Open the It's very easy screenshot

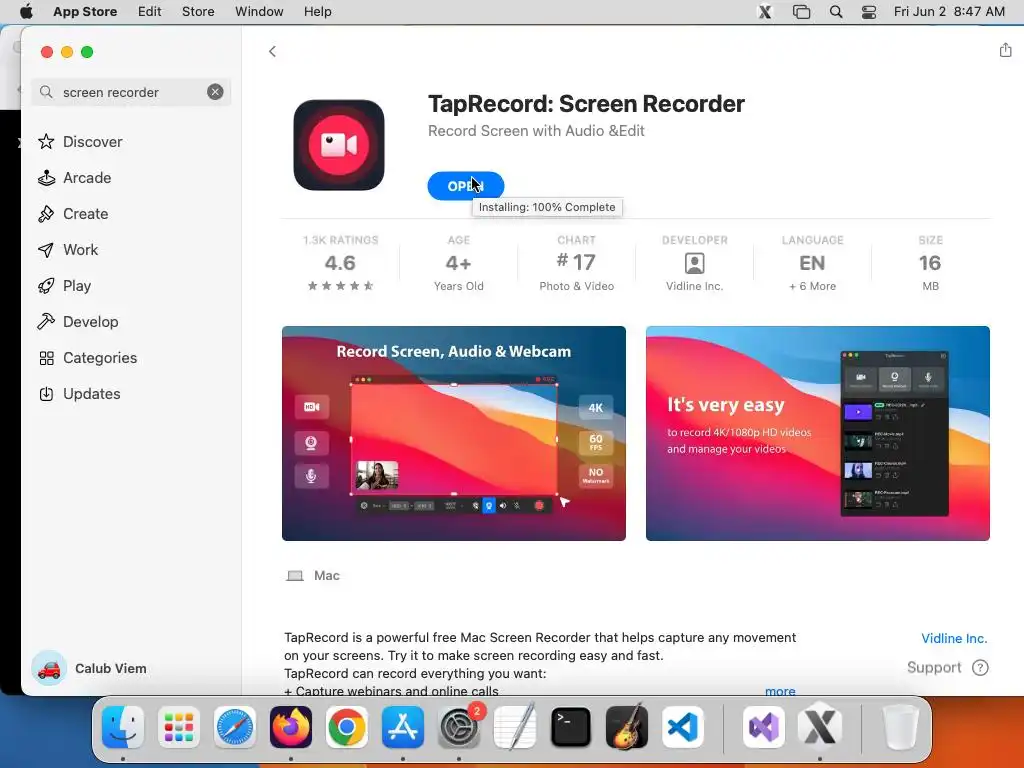click(x=818, y=434)
